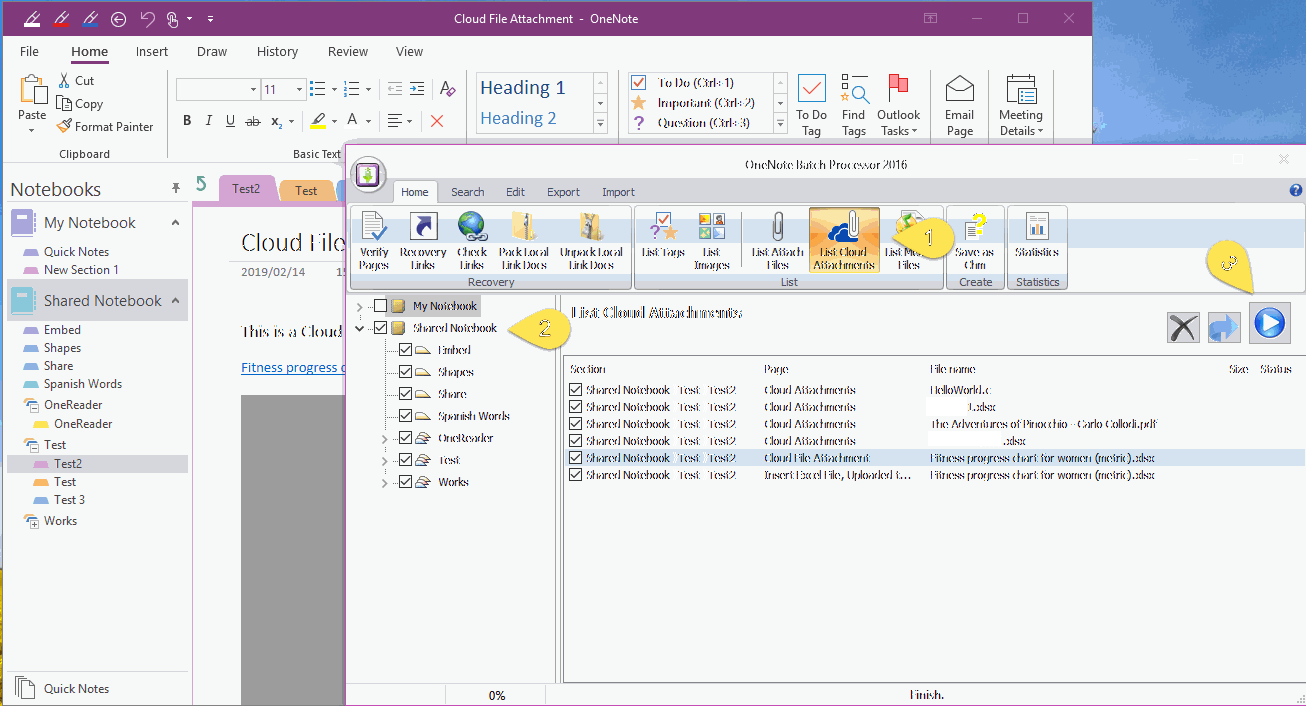Screen dimensions: 1306x706
Task: Uncheck HelloWorld.c row checkbox
Action: 575,390
